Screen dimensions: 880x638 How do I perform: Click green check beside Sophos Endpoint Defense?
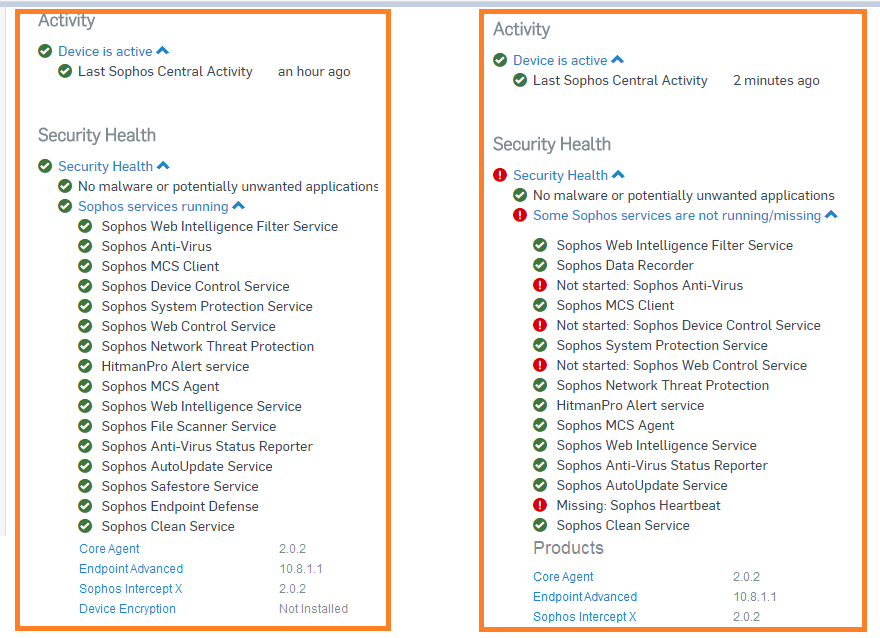click(85, 506)
